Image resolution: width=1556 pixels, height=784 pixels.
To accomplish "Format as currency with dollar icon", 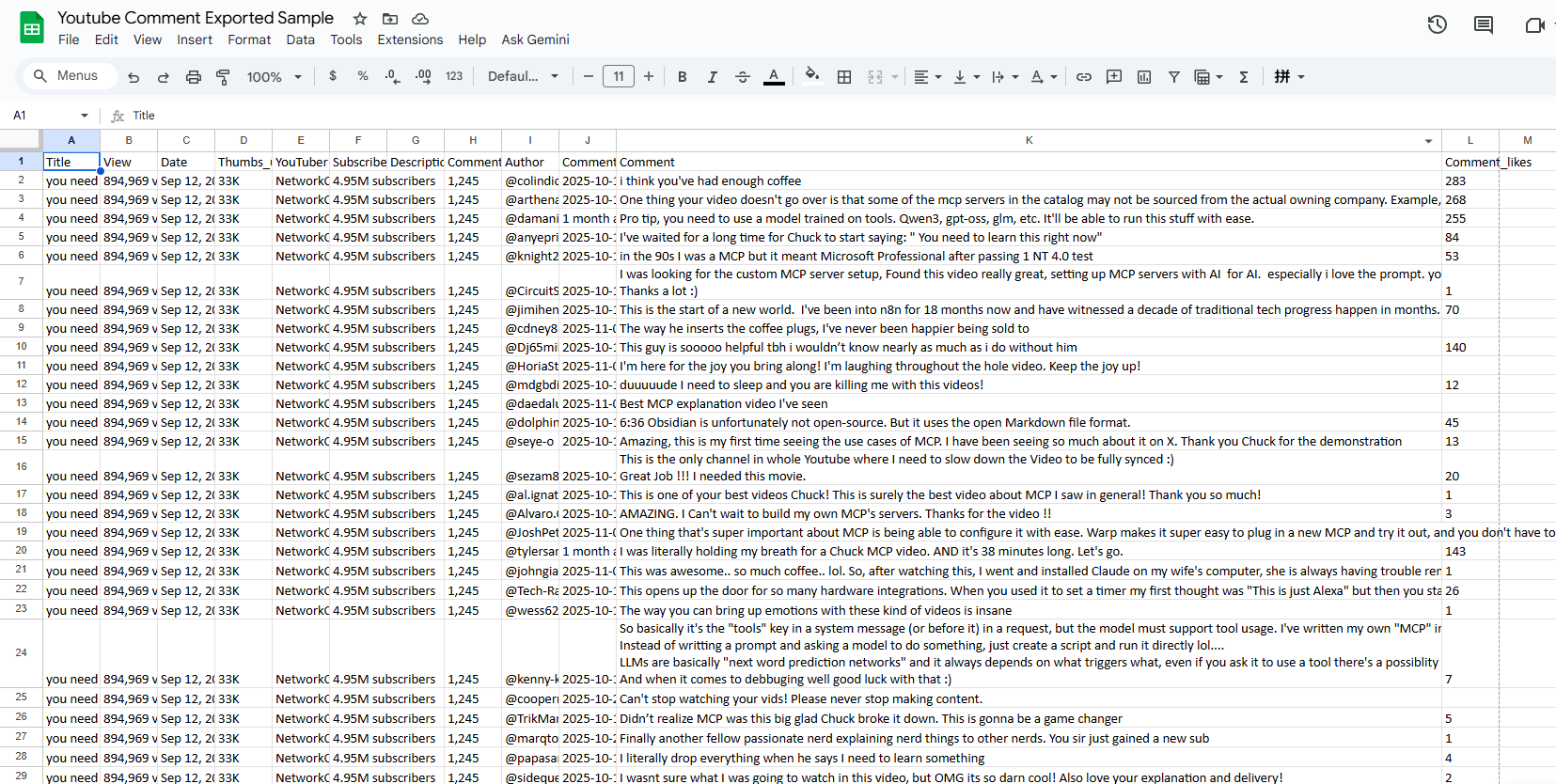I will pyautogui.click(x=333, y=76).
